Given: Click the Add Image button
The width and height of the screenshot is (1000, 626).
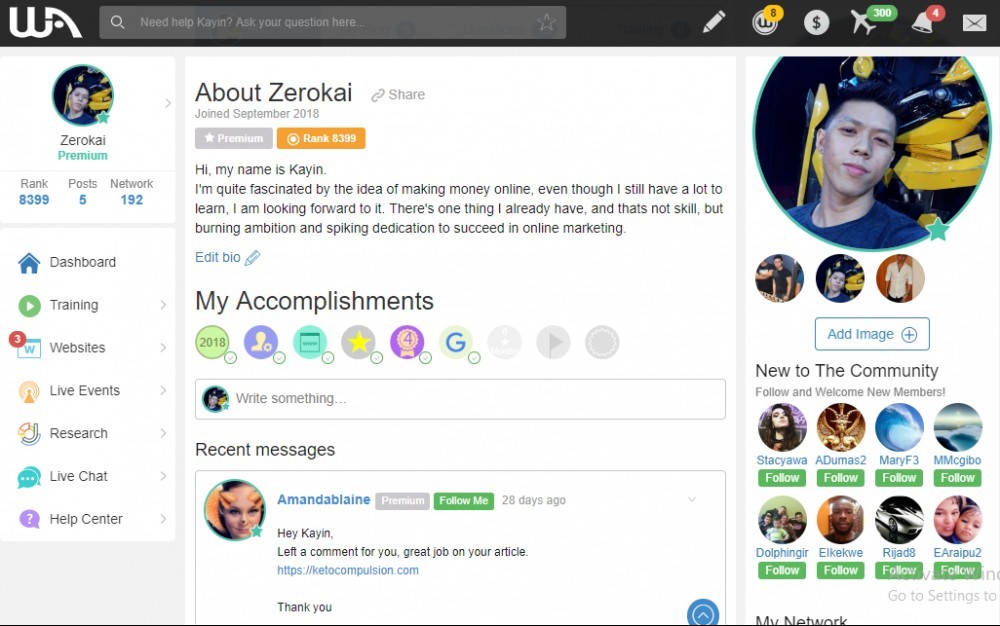Looking at the screenshot, I should click(872, 334).
